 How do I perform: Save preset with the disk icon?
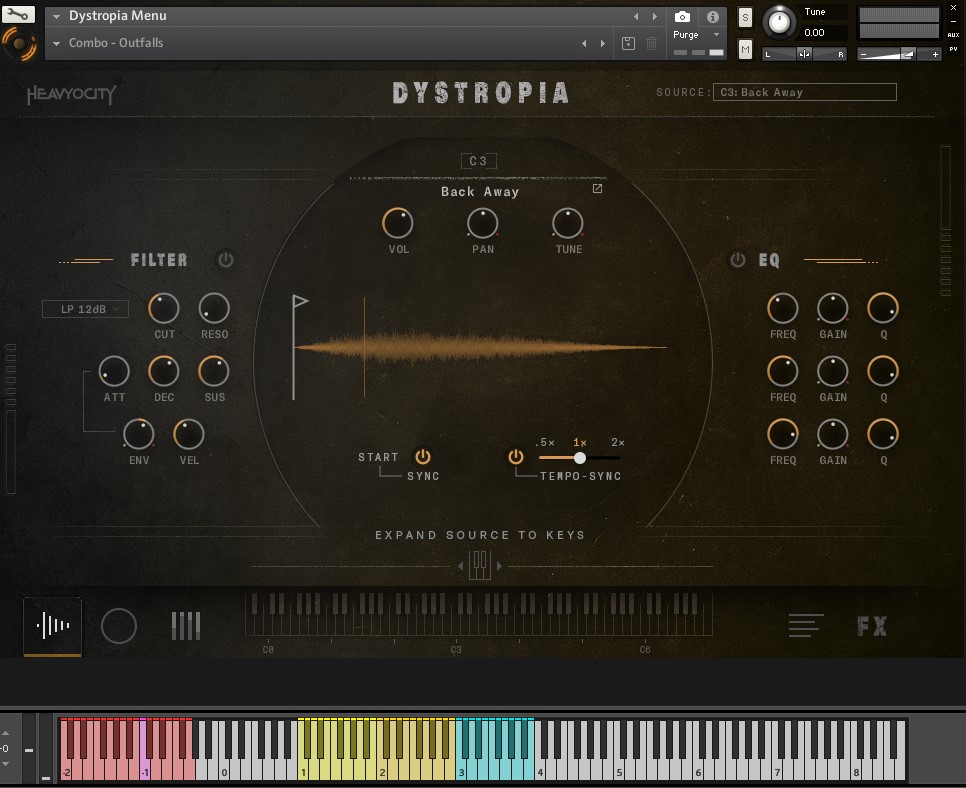(628, 43)
